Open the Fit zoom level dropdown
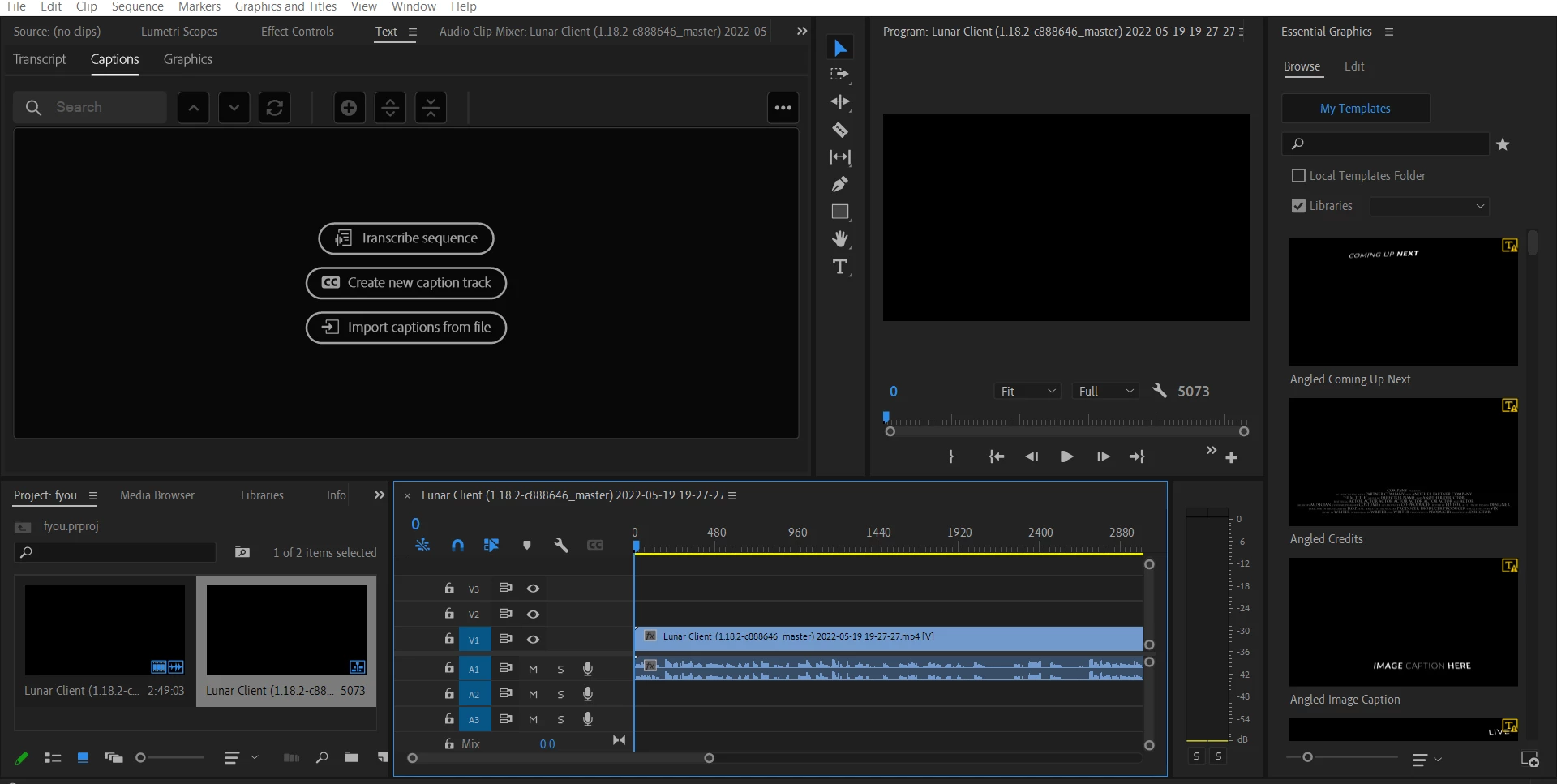 (x=1028, y=392)
